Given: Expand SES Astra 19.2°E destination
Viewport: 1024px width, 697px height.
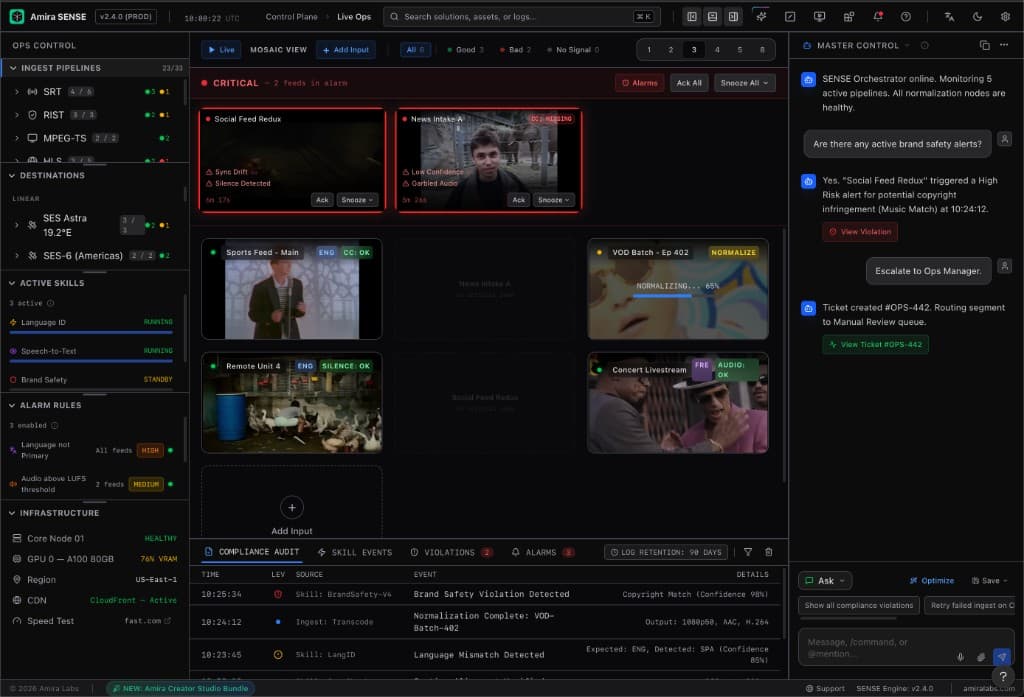Looking at the screenshot, I should [x=17, y=225].
